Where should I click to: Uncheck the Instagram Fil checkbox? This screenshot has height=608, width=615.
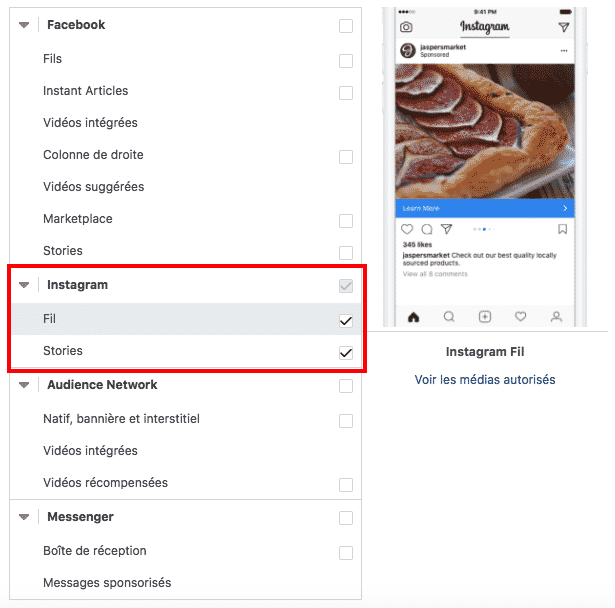346,320
